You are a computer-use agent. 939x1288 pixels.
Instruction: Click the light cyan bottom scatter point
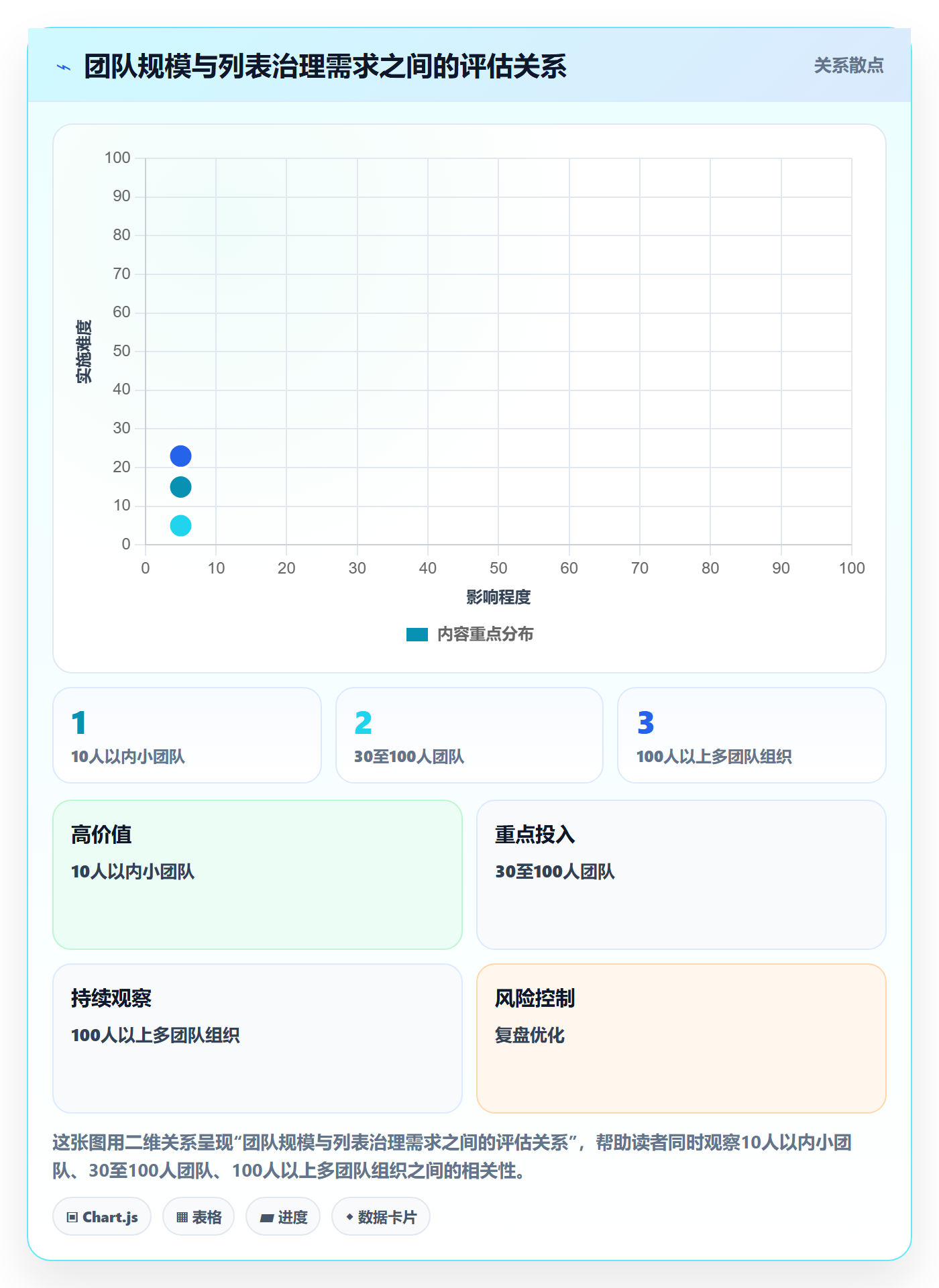(180, 525)
